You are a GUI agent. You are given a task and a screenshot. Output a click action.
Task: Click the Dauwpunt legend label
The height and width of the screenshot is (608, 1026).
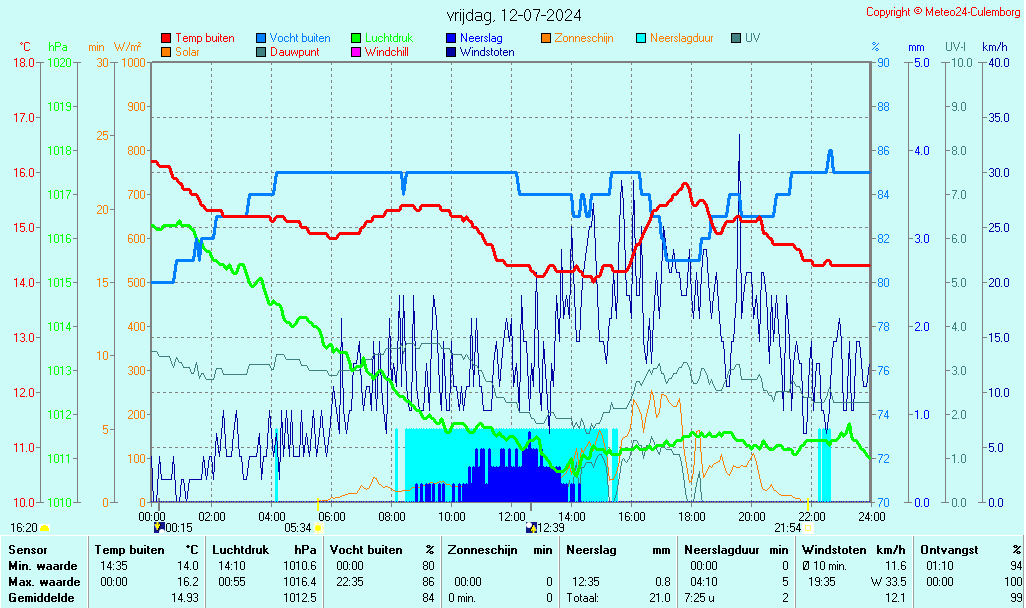click(x=294, y=51)
